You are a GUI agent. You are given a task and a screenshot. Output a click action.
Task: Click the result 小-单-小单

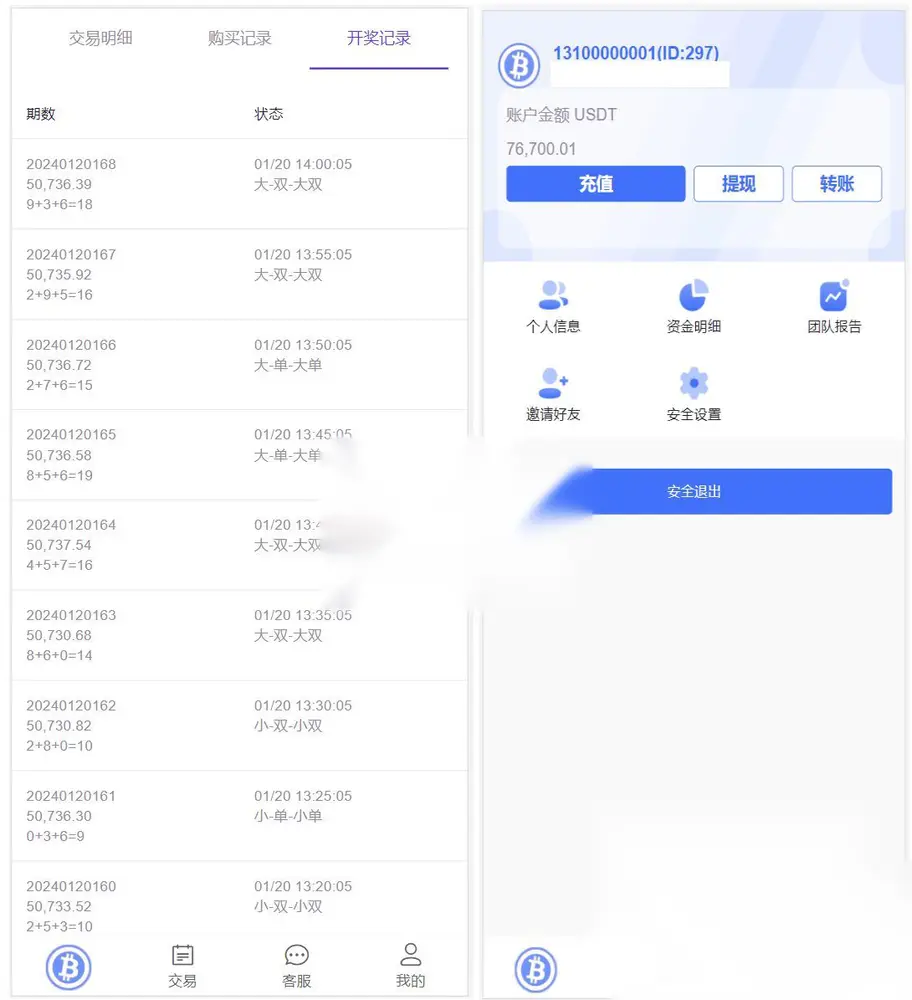pos(288,816)
